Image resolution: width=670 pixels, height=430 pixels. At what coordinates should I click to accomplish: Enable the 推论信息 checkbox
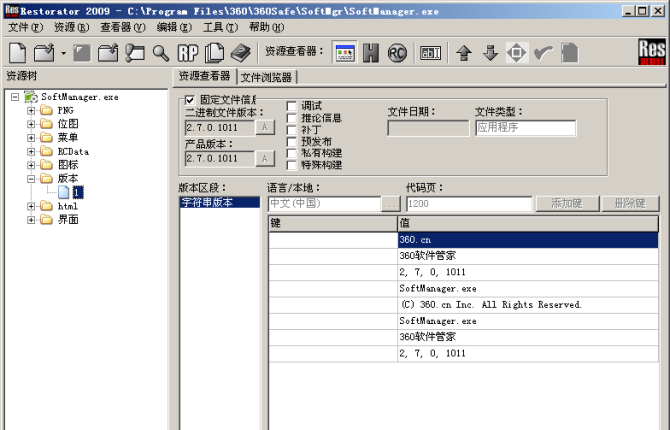(x=292, y=118)
